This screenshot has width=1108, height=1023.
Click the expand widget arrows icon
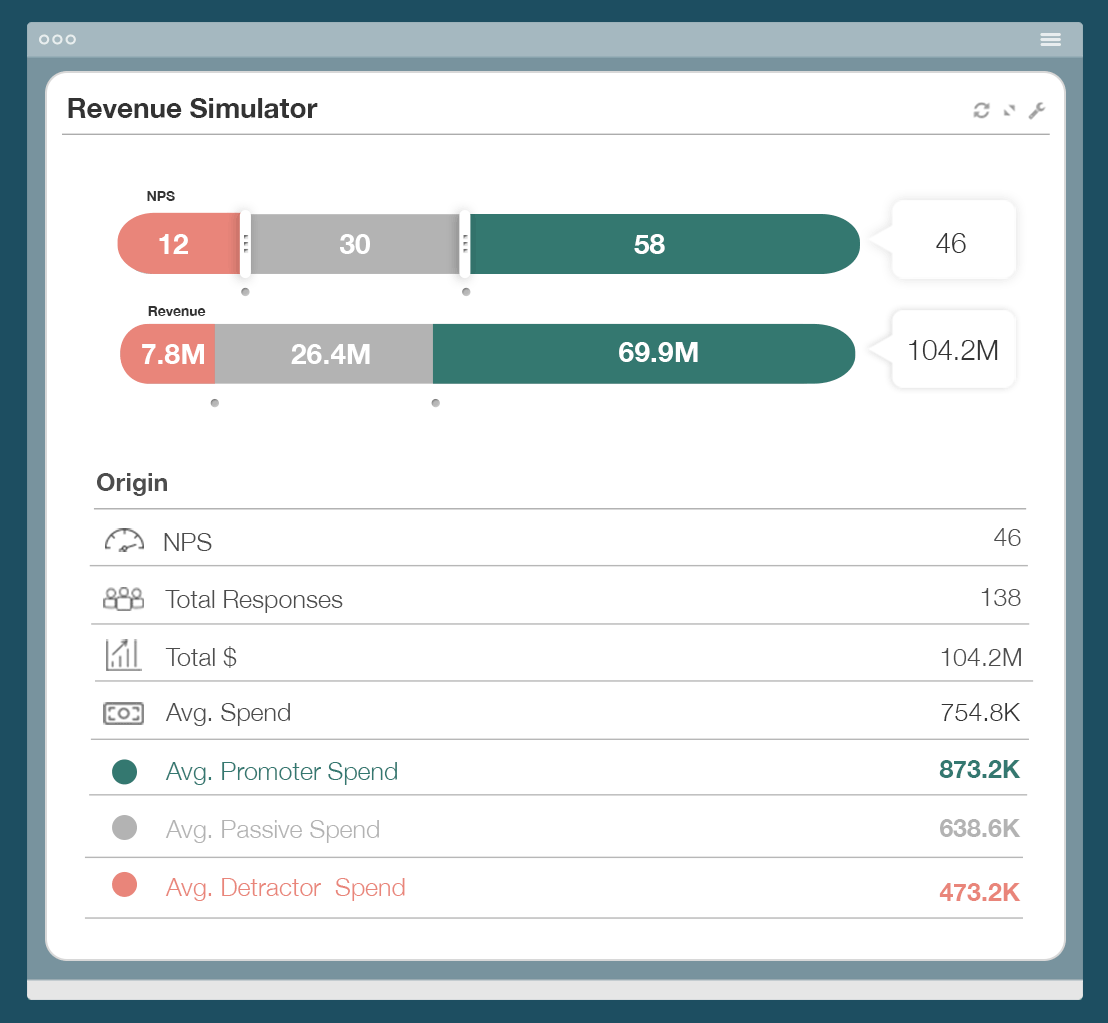[x=1009, y=110]
